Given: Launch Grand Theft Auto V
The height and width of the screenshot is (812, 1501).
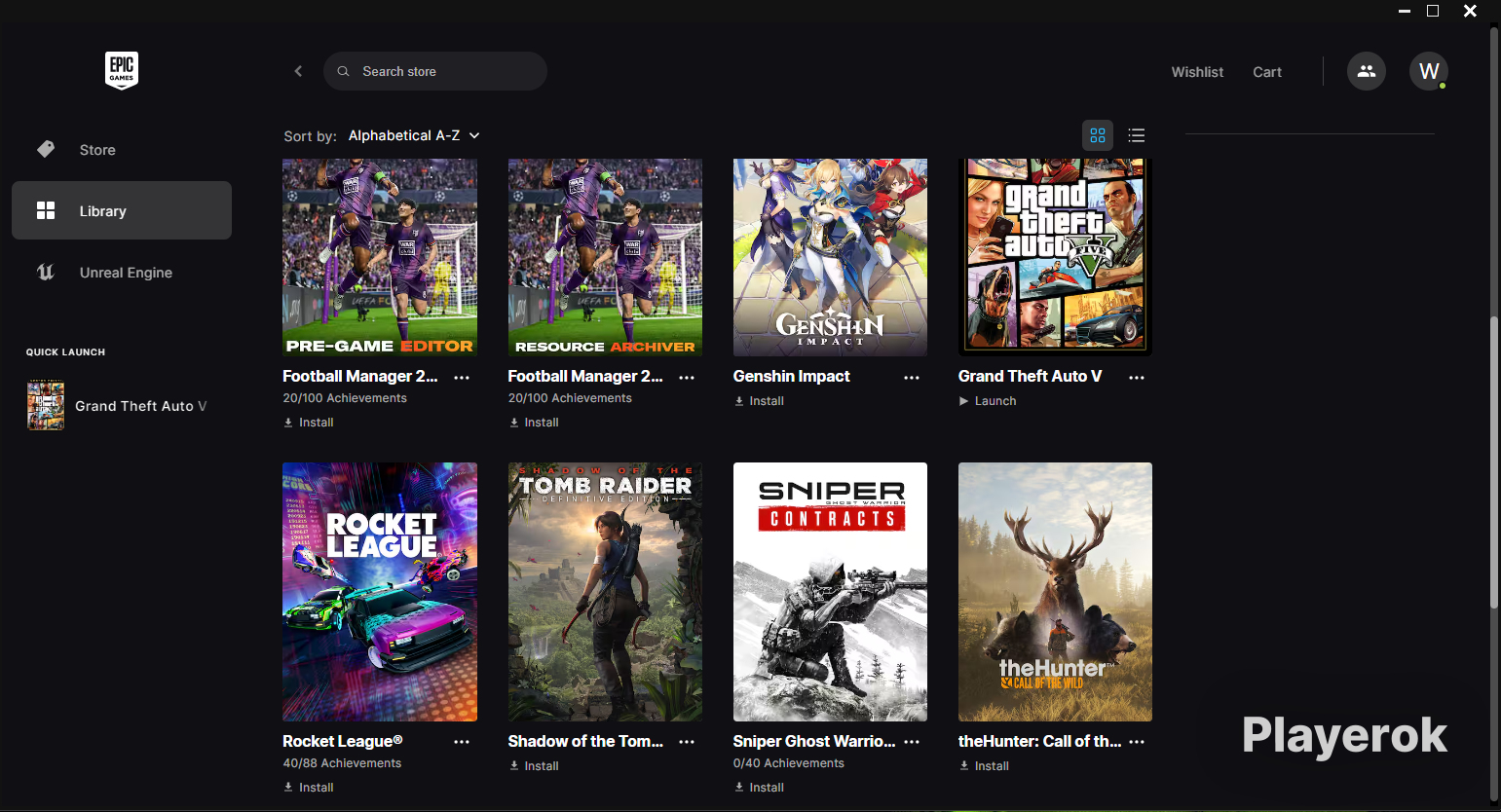Looking at the screenshot, I should (988, 401).
